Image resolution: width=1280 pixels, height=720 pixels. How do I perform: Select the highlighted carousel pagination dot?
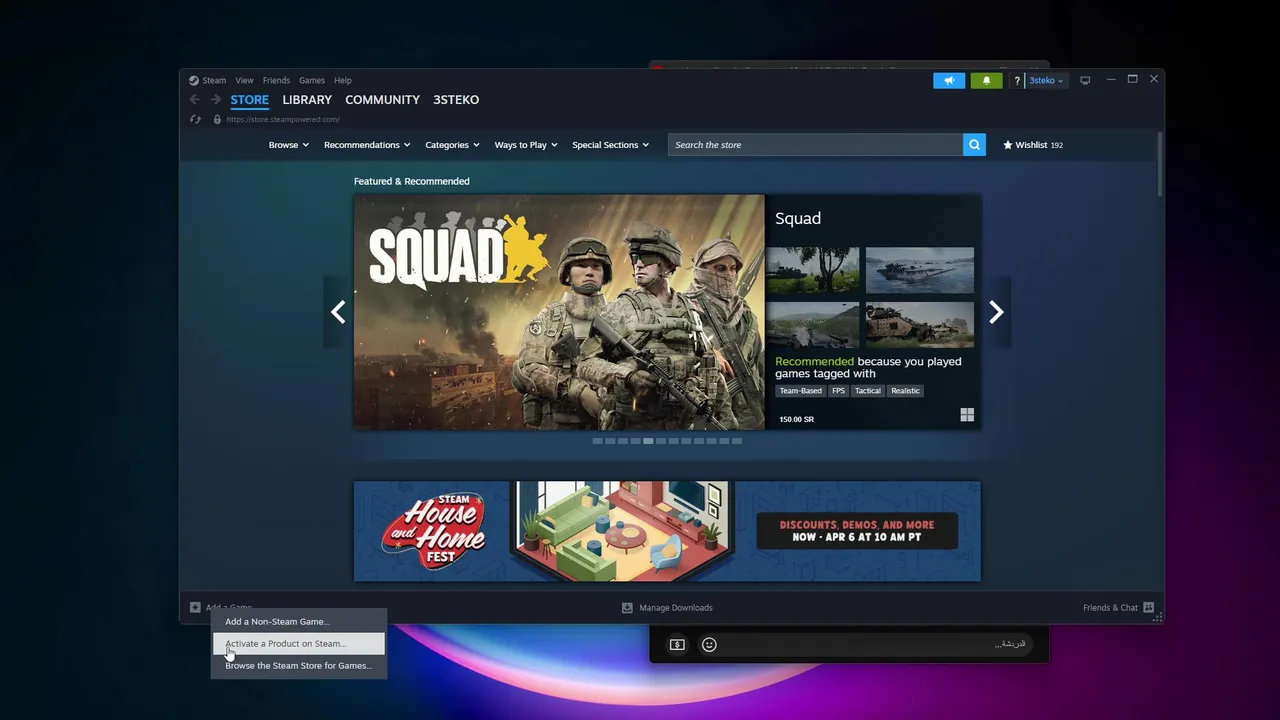(x=648, y=441)
